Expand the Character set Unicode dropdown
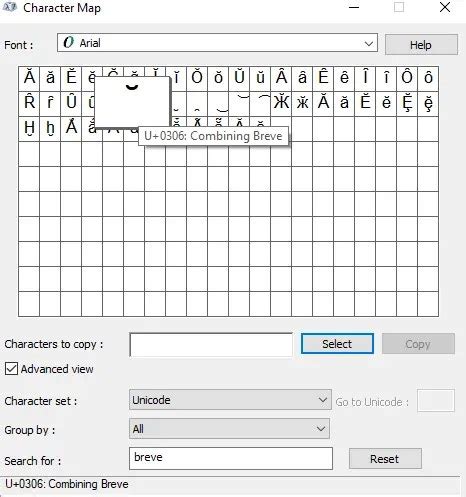This screenshot has height=497, width=466. 230,400
